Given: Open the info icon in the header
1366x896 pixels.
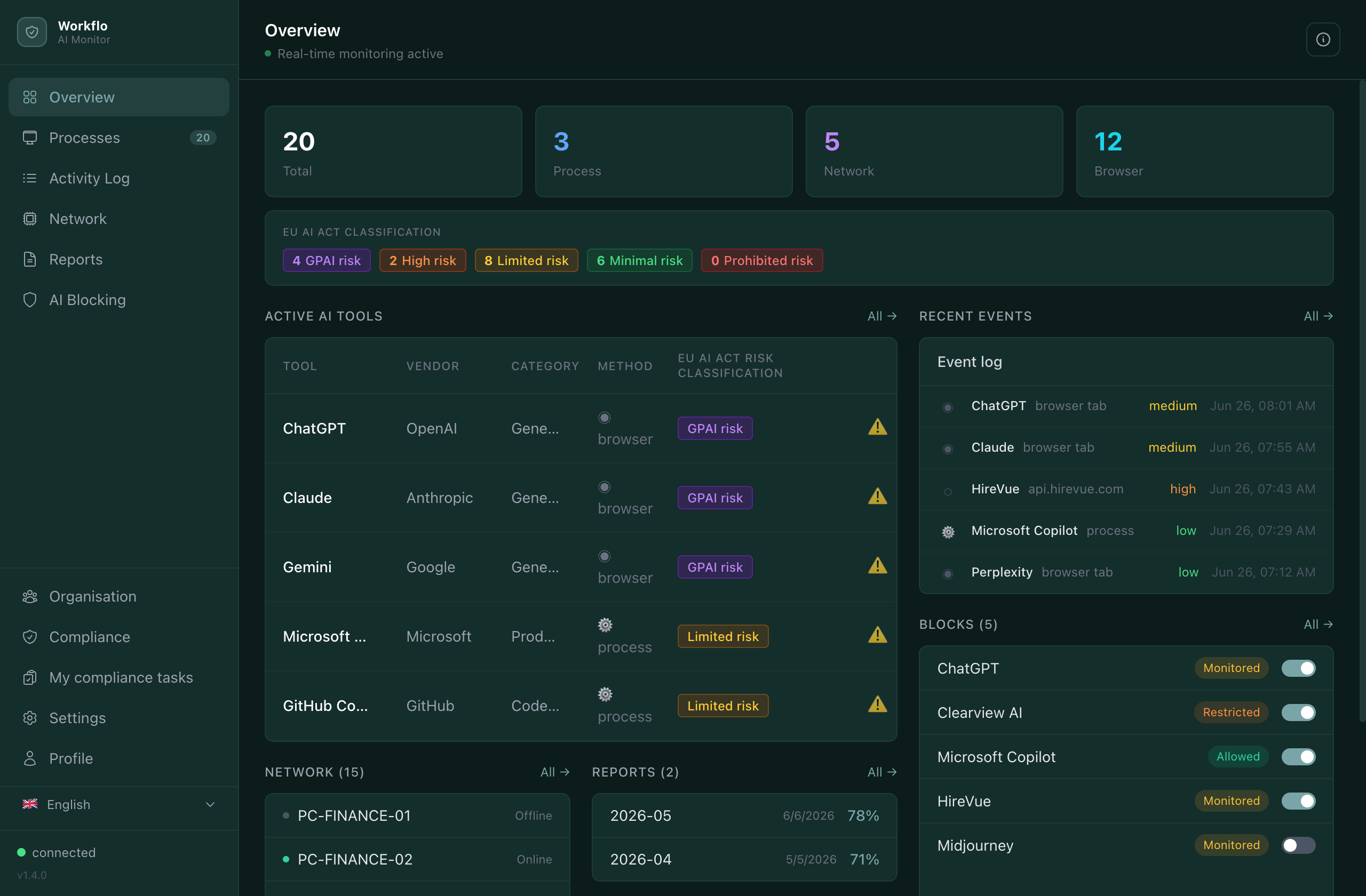Looking at the screenshot, I should pyautogui.click(x=1323, y=39).
